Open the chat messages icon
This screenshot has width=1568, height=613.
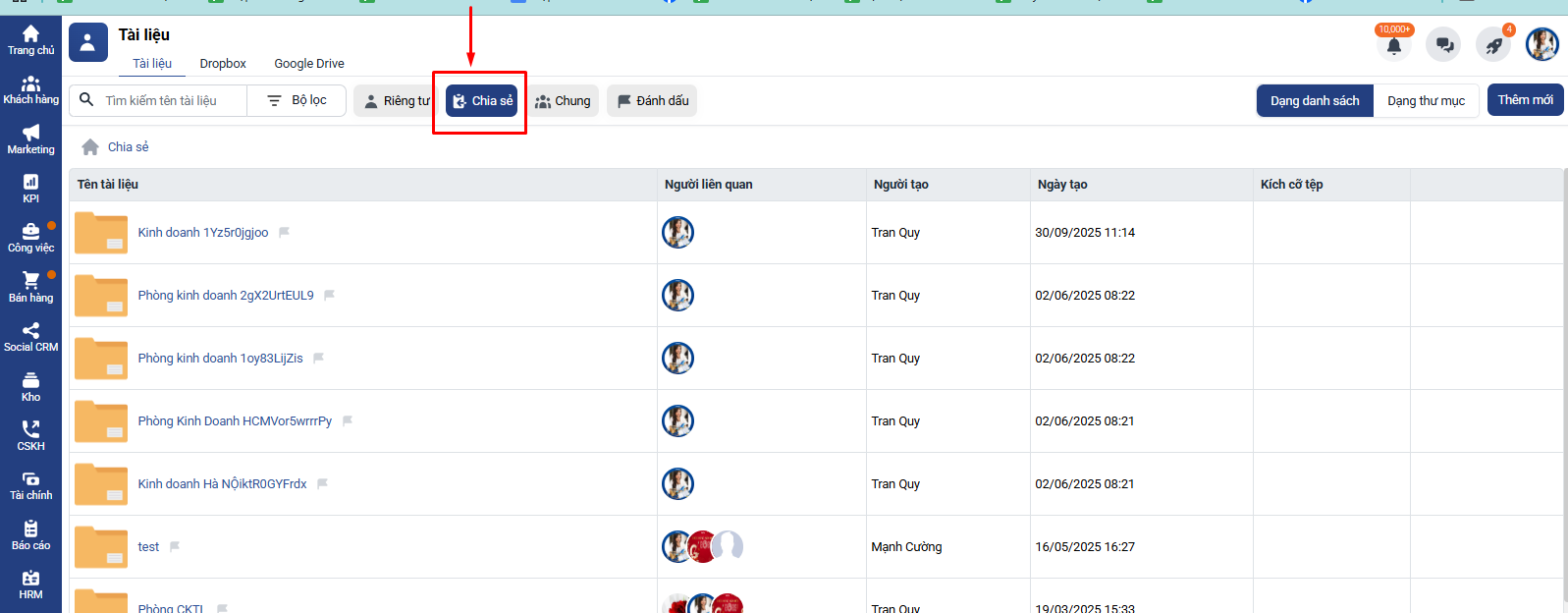pyautogui.click(x=1443, y=45)
